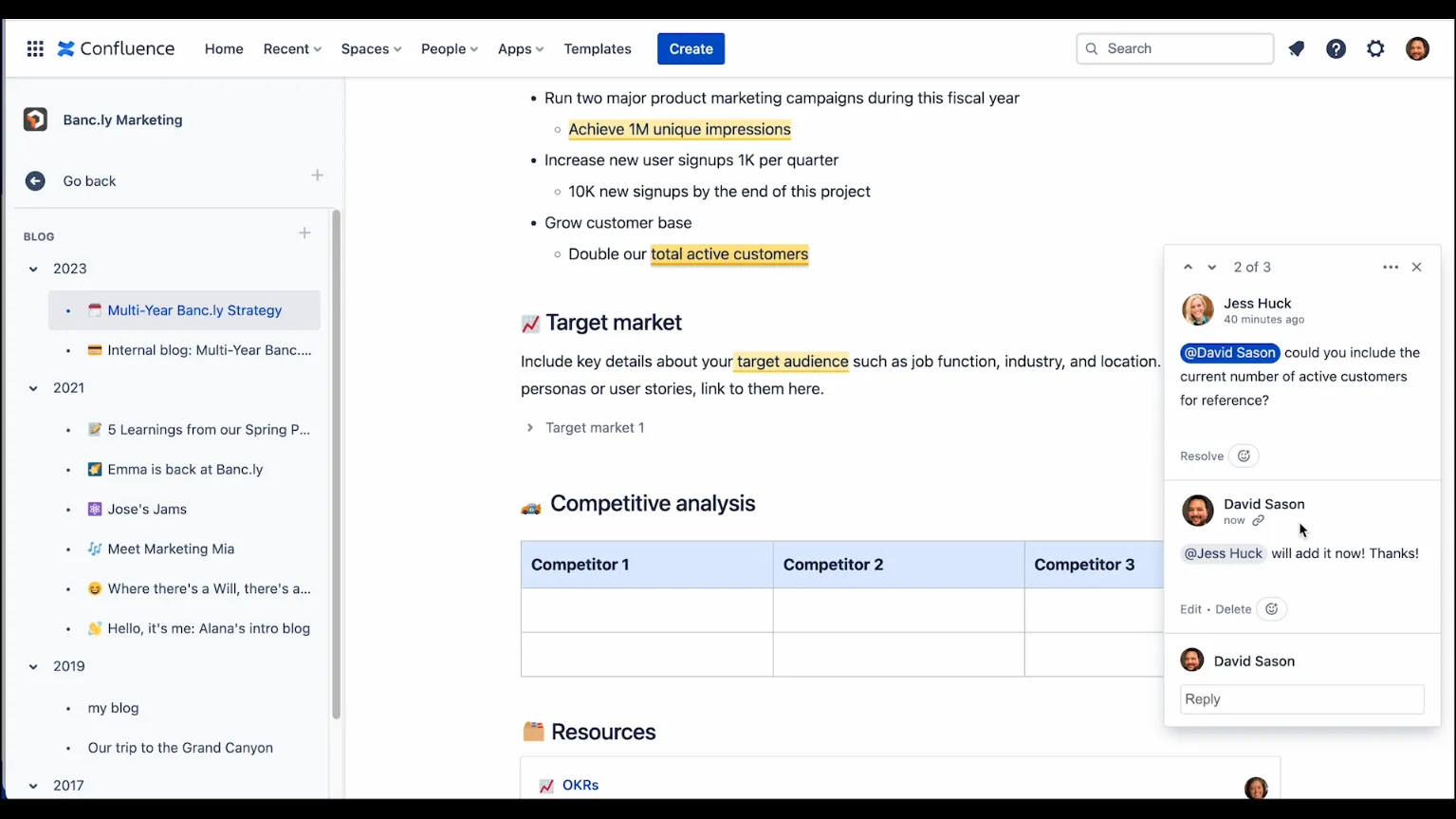Open comment more options ellipsis
Image resolution: width=1456 pixels, height=819 pixels.
tap(1391, 268)
